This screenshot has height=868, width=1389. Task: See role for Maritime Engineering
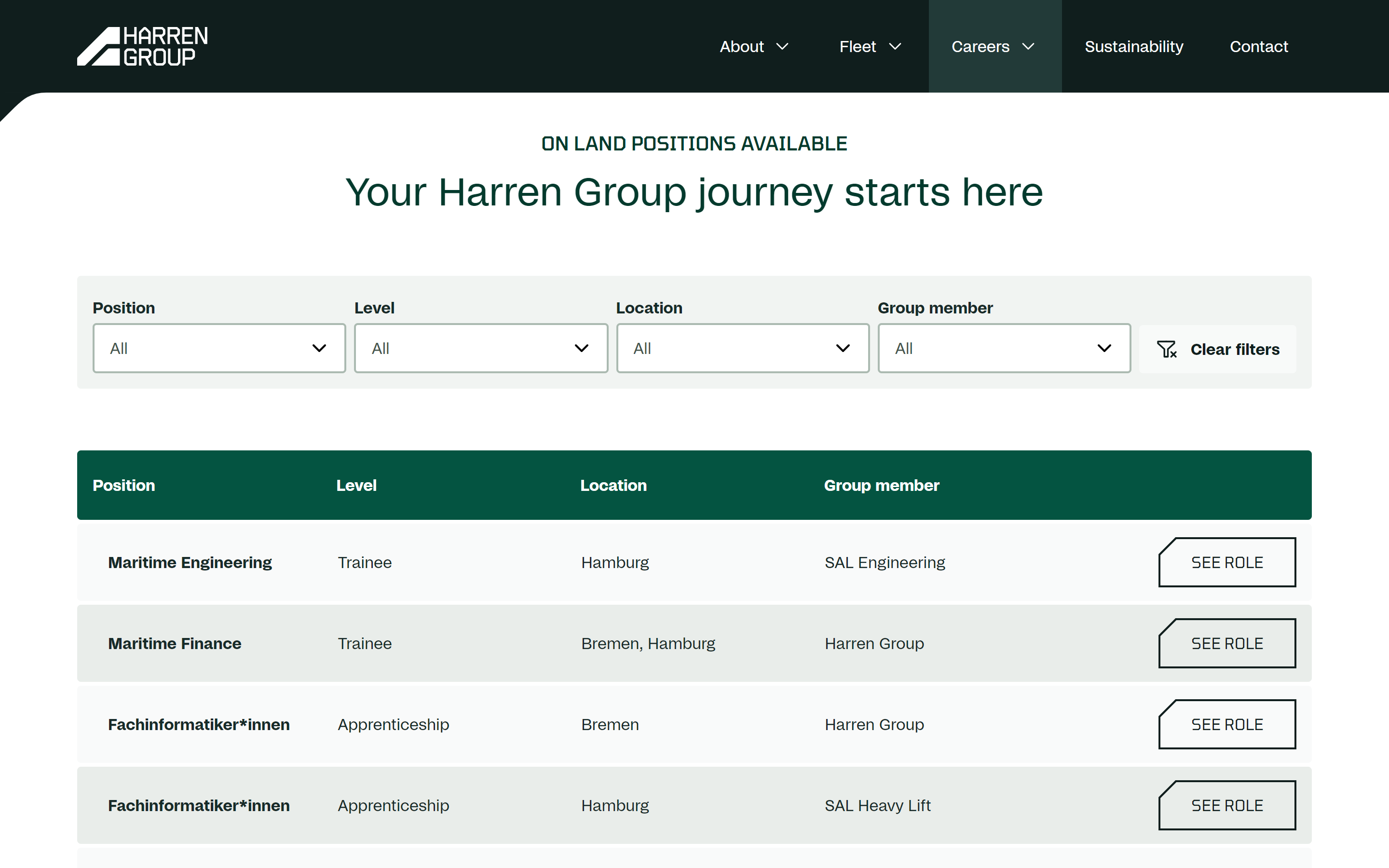(x=1227, y=562)
